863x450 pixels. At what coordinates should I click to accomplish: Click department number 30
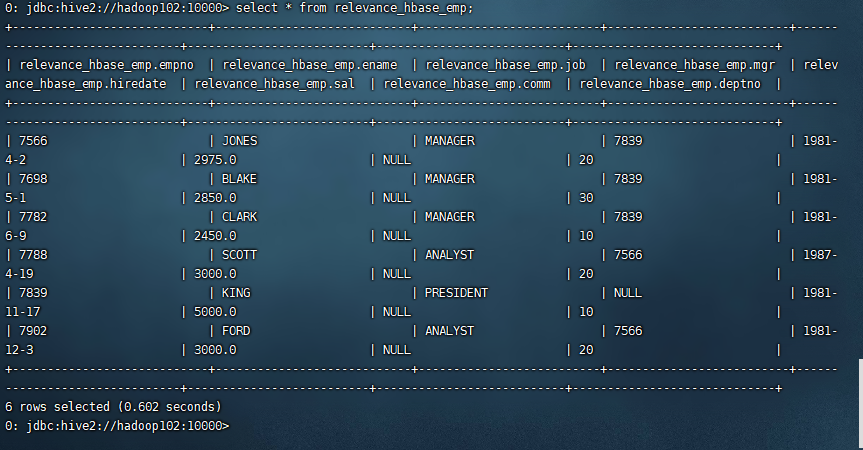point(586,198)
